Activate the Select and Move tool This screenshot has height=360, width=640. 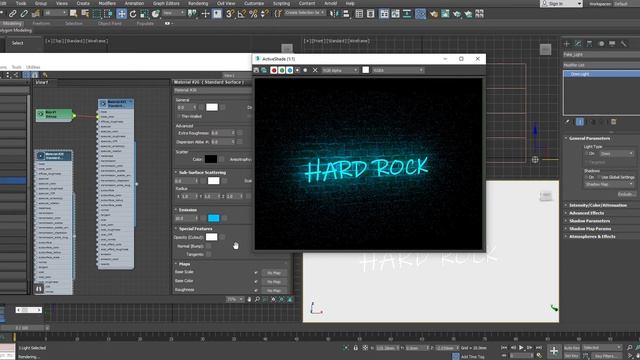pyautogui.click(x=121, y=14)
